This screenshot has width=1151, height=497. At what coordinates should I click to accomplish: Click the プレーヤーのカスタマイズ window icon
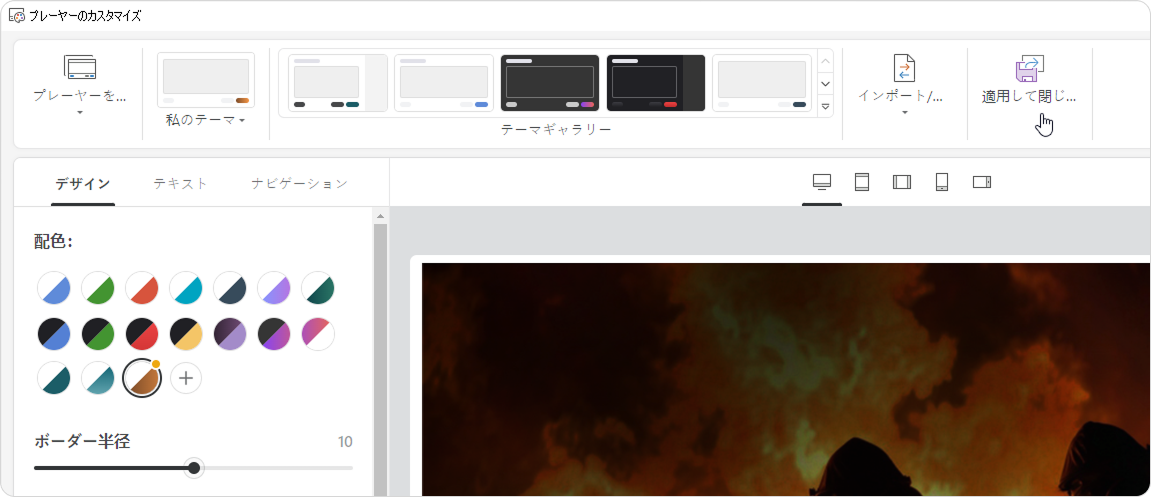pos(17,15)
